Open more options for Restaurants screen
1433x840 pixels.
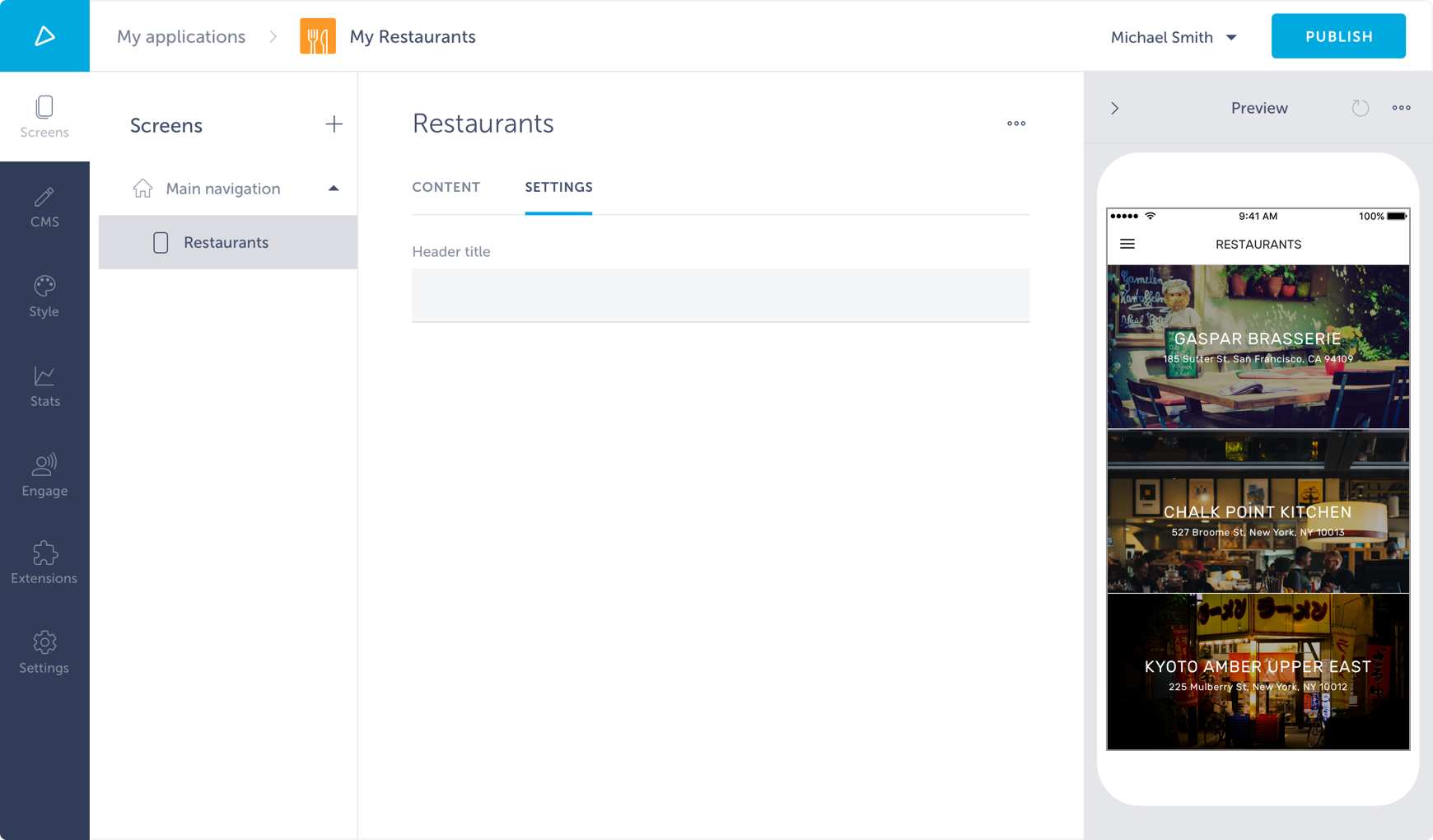tap(1015, 124)
